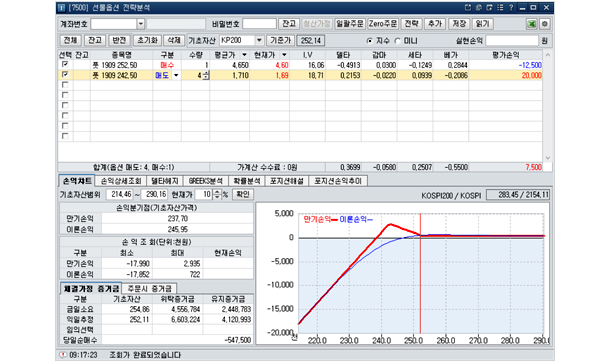Click the range end field showing 290.16

click(154, 194)
